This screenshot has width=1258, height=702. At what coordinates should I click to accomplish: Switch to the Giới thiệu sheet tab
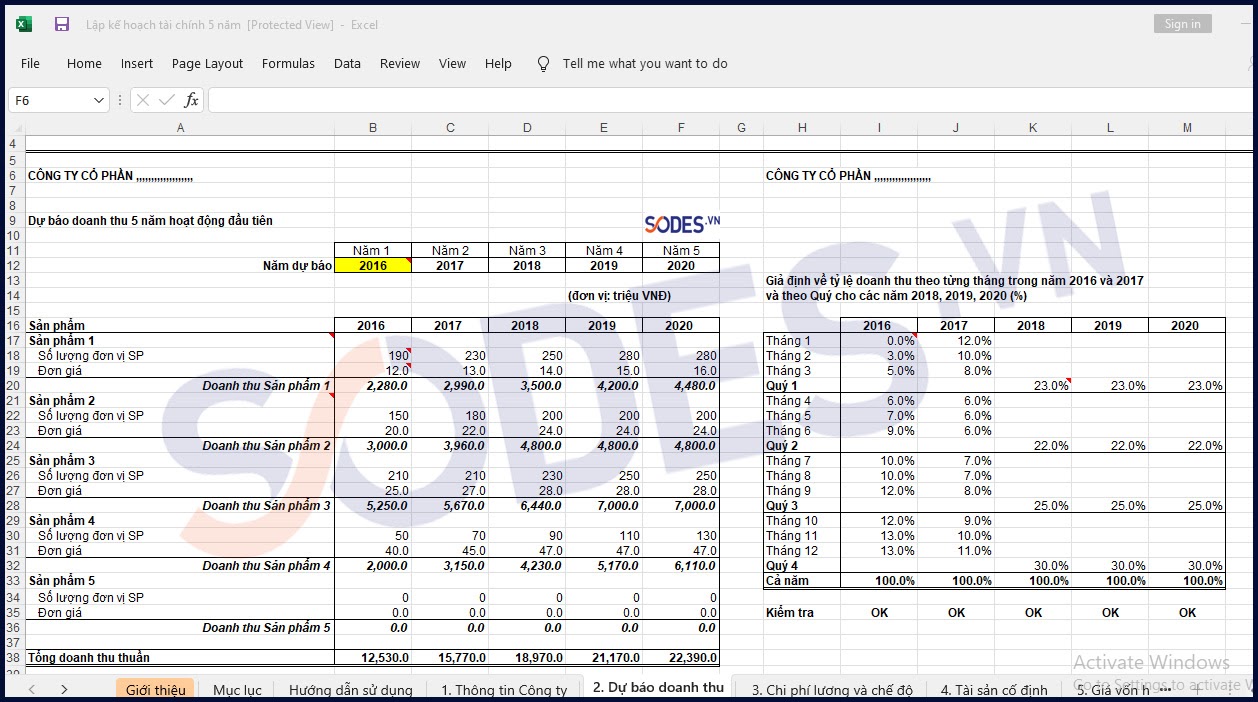(155, 689)
